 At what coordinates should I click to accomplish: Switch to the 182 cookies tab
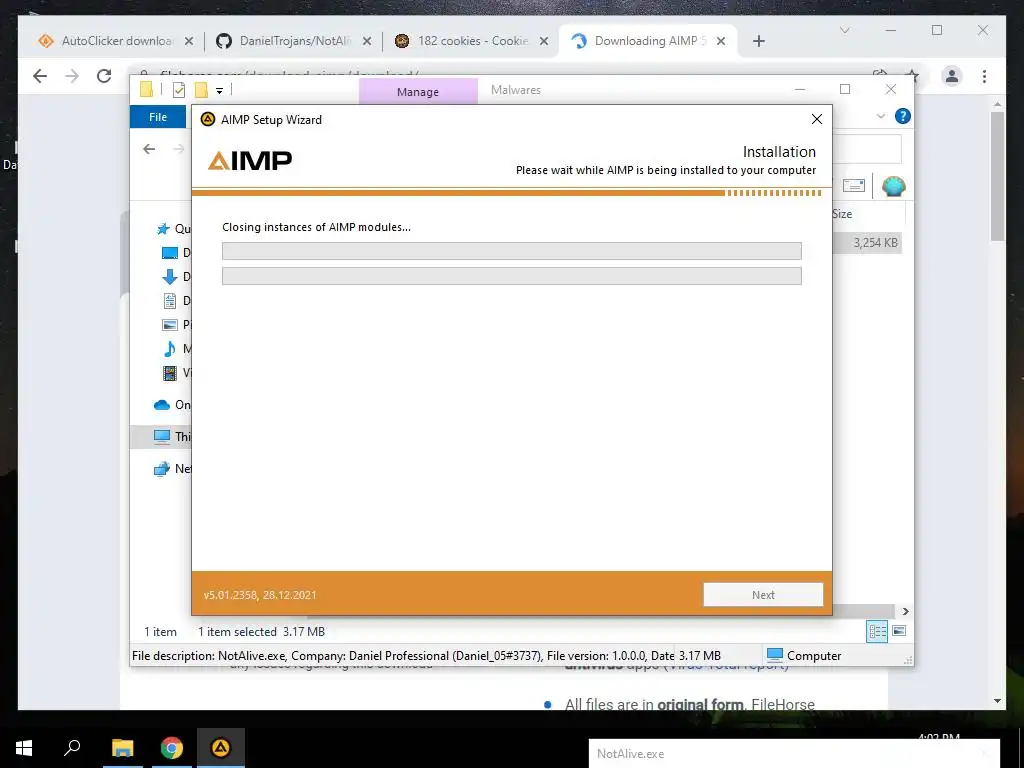pyautogui.click(x=470, y=41)
